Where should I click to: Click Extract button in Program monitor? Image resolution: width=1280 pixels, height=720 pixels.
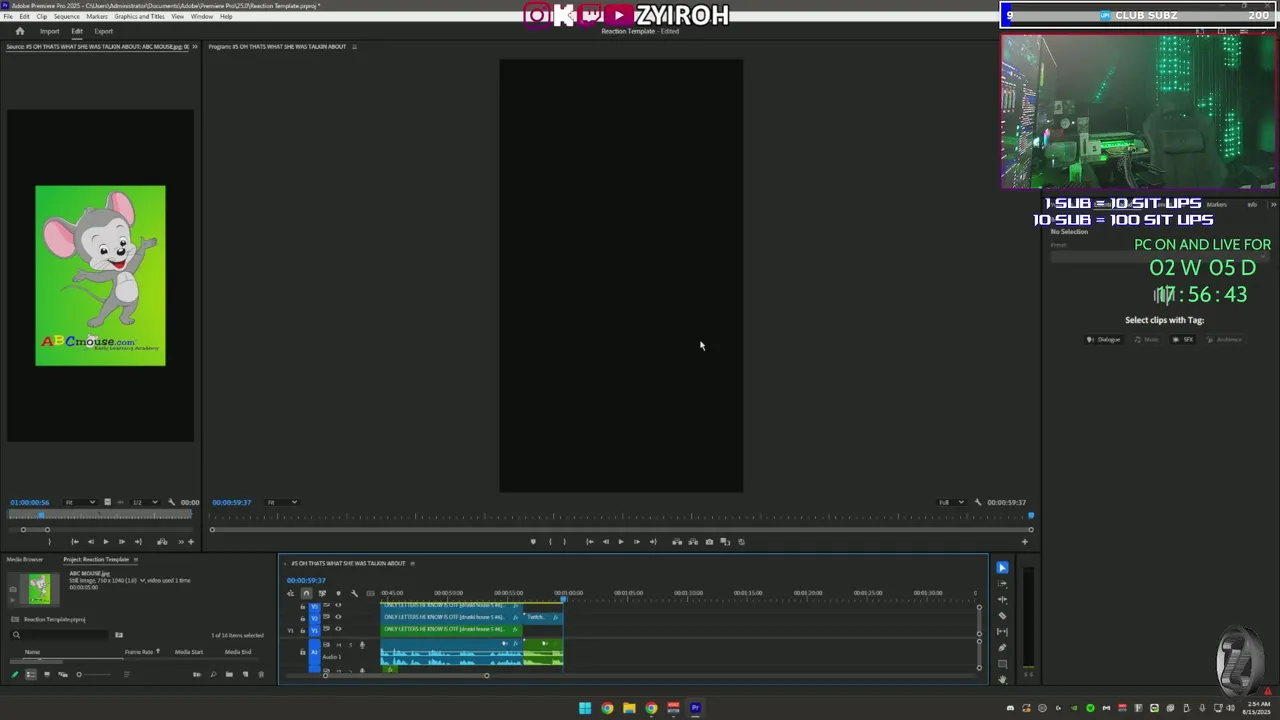(693, 542)
